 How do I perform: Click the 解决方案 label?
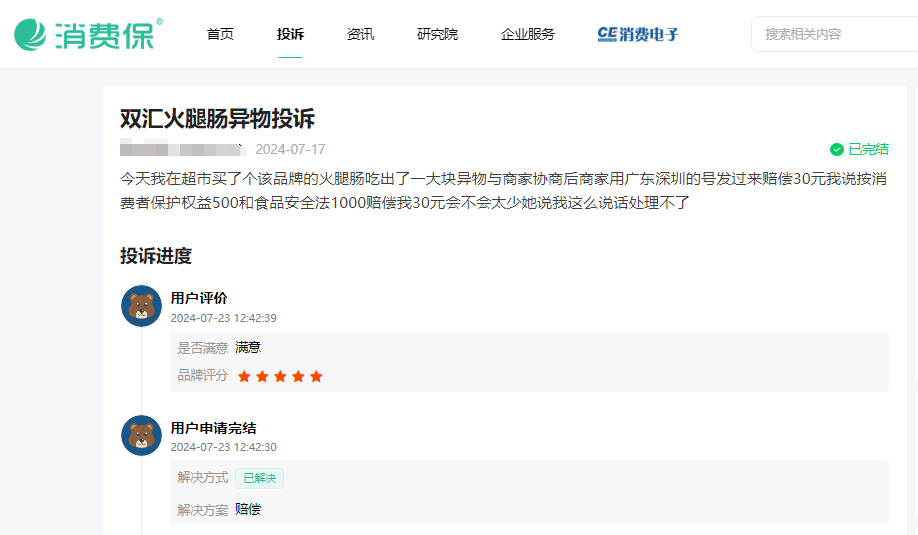203,510
